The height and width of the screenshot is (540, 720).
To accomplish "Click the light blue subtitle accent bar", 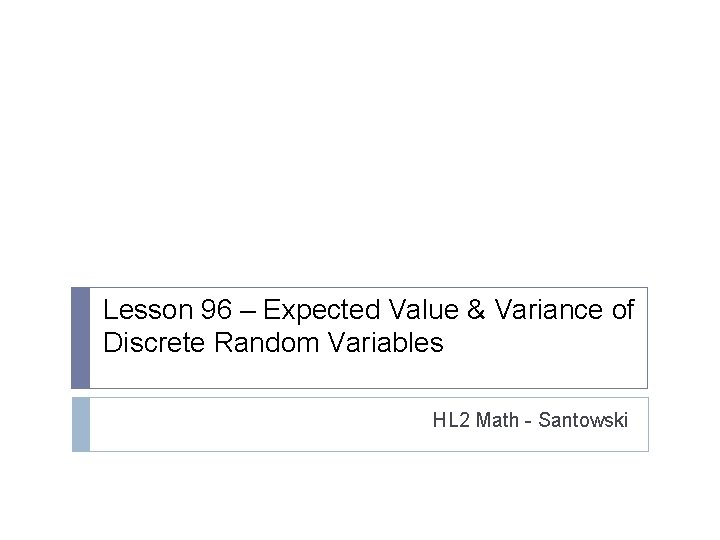I will coord(81,424).
